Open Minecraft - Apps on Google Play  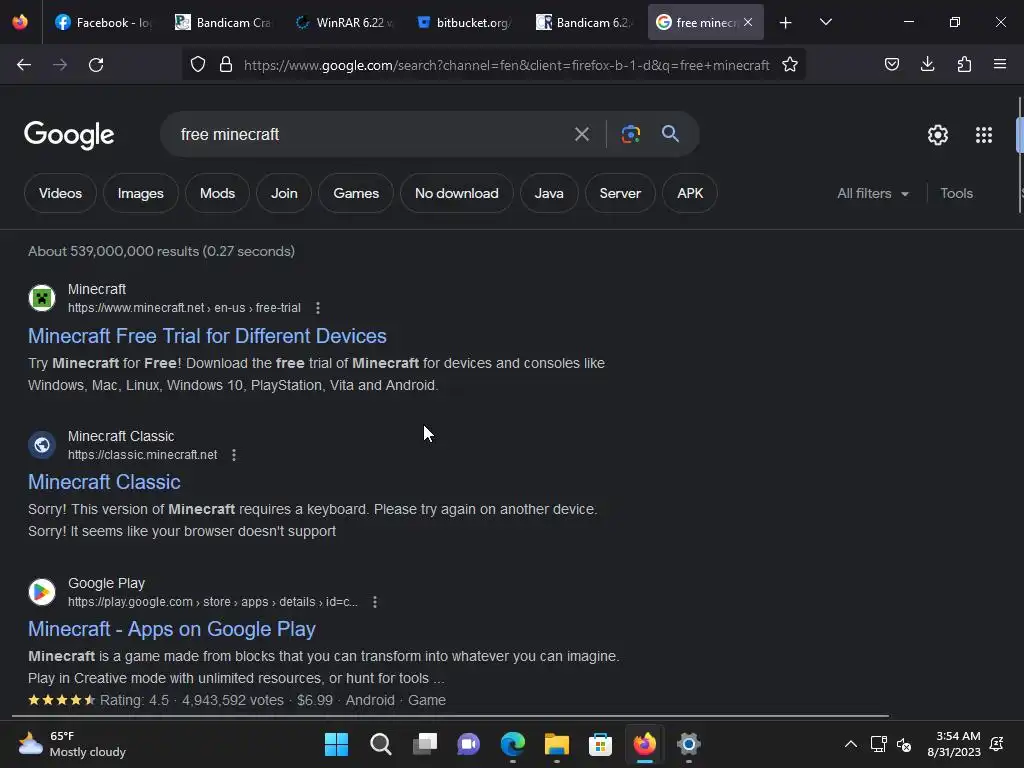click(172, 629)
